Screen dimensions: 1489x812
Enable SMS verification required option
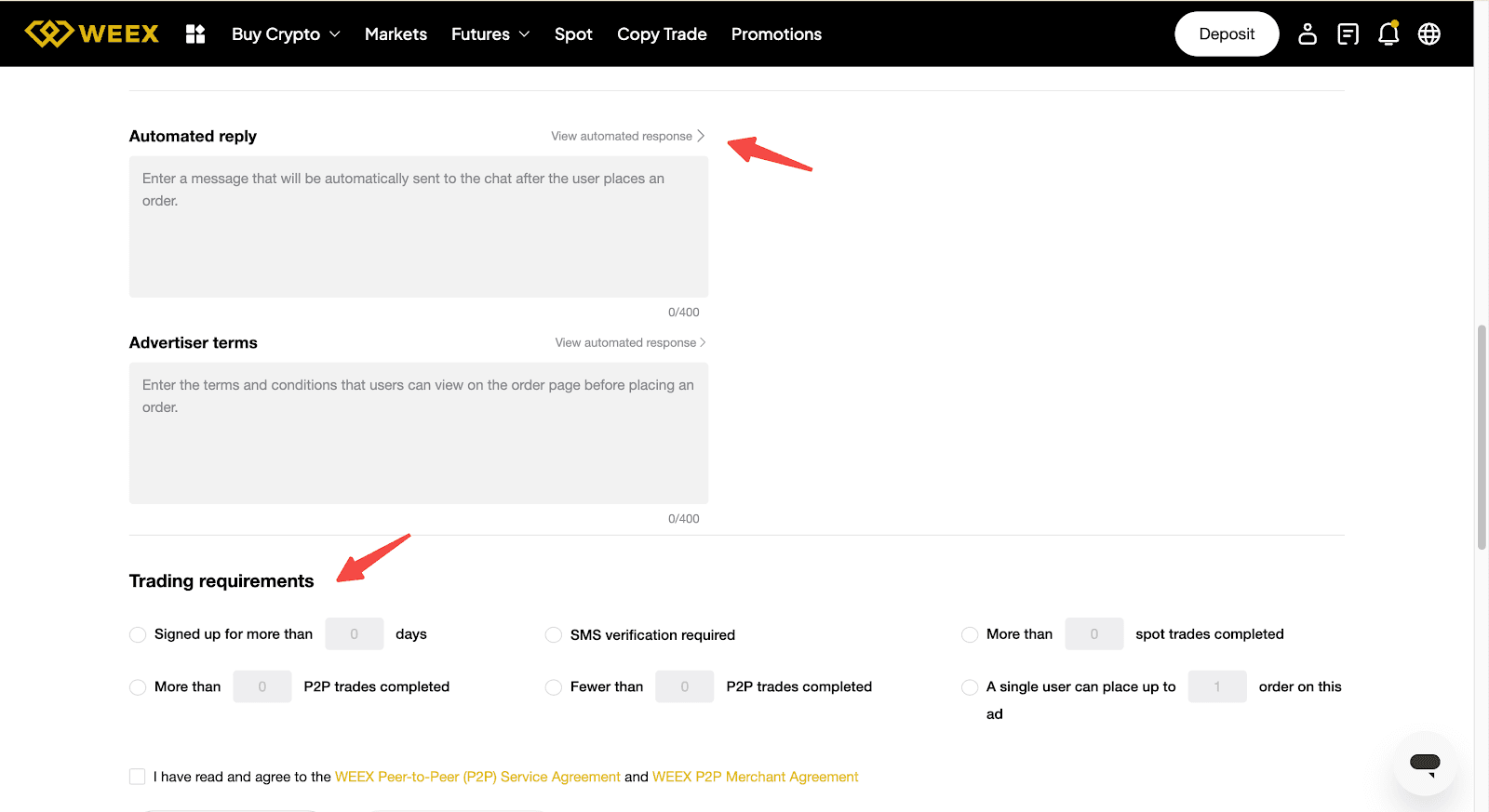[x=554, y=634]
